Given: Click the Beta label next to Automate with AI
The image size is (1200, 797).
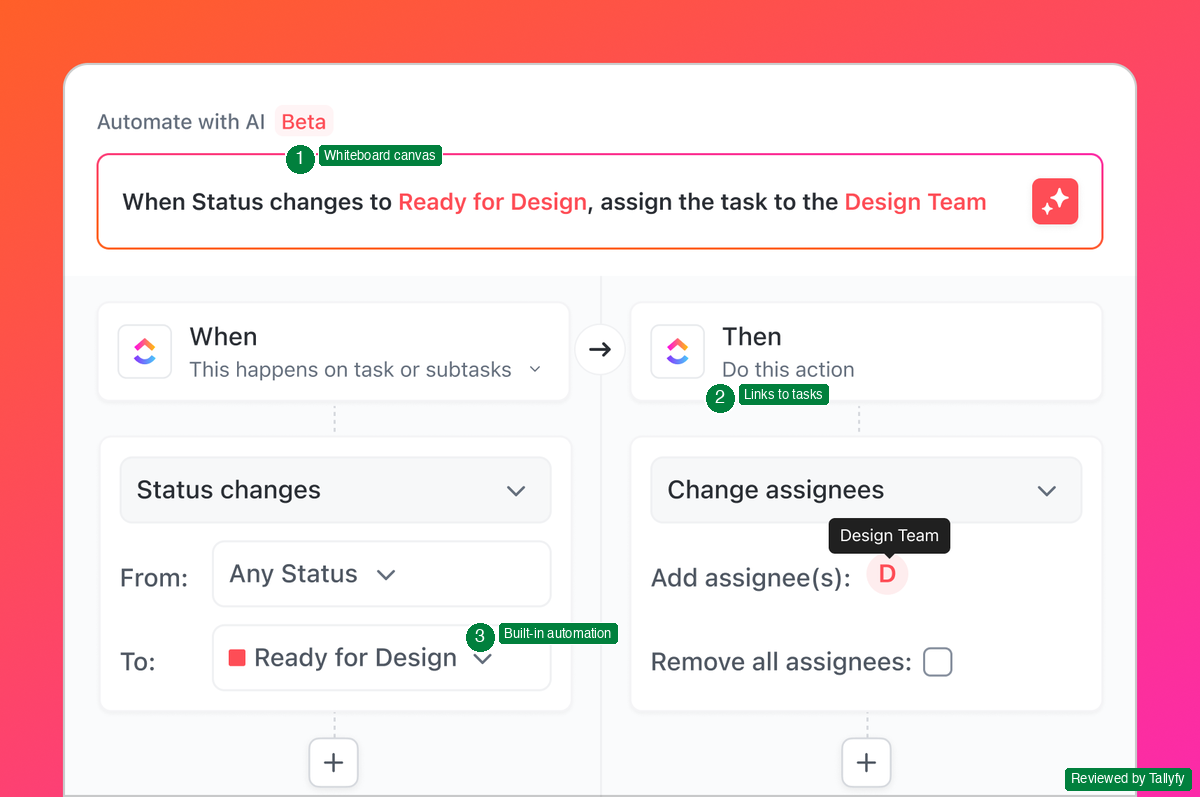Looking at the screenshot, I should (x=303, y=121).
